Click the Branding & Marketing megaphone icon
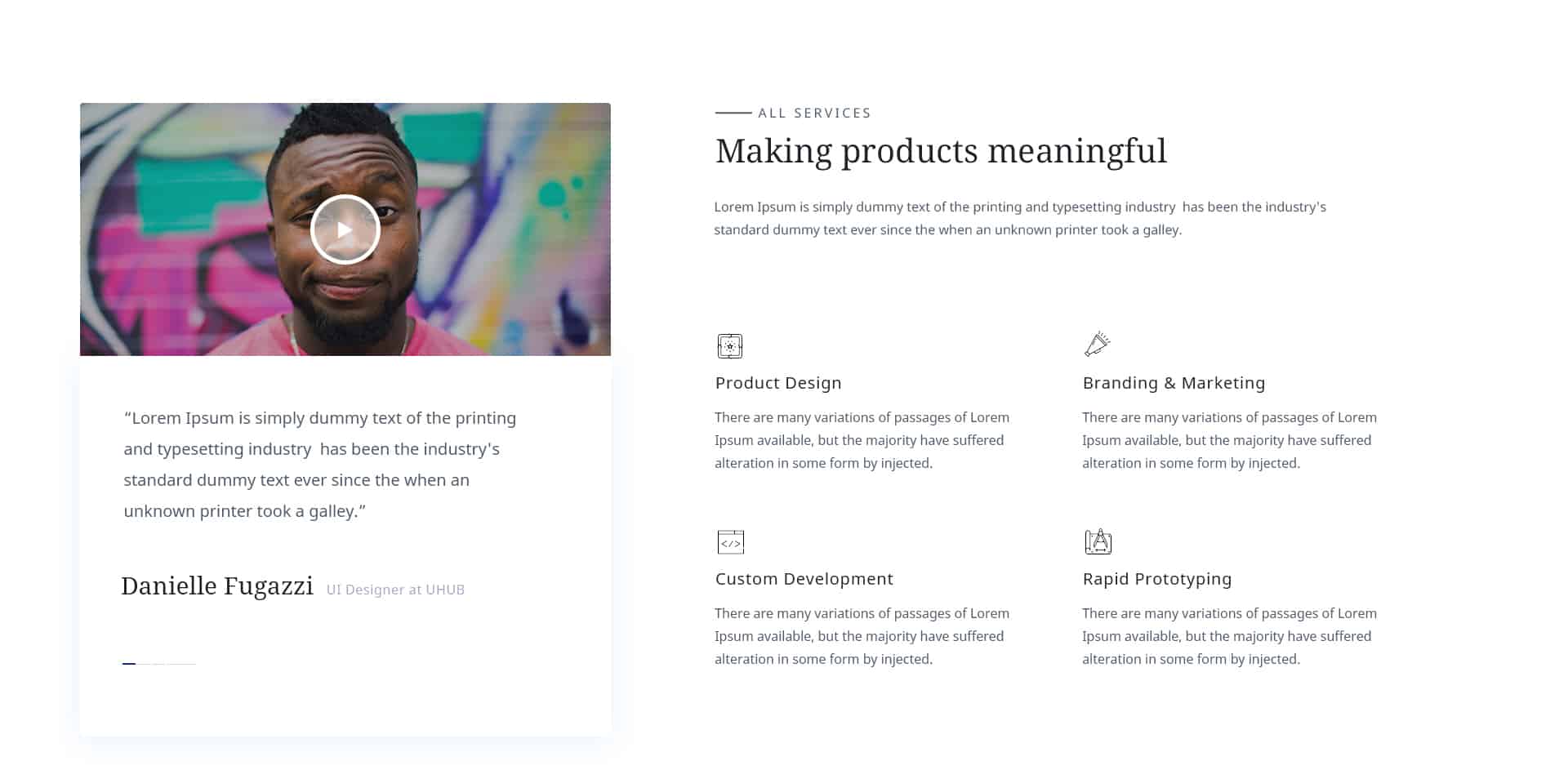1568x779 pixels. click(1097, 344)
